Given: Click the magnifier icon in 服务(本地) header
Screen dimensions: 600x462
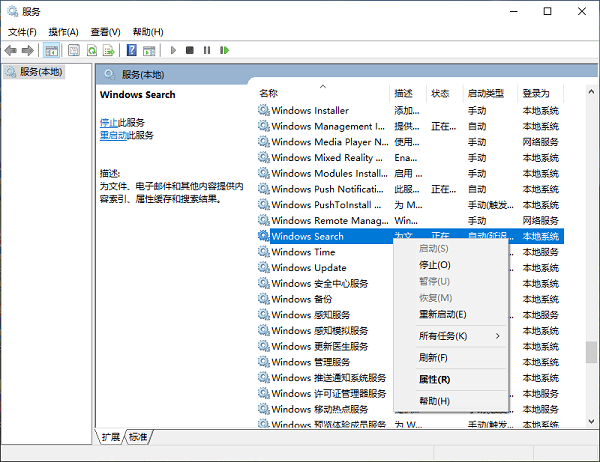Looking at the screenshot, I should [109, 74].
